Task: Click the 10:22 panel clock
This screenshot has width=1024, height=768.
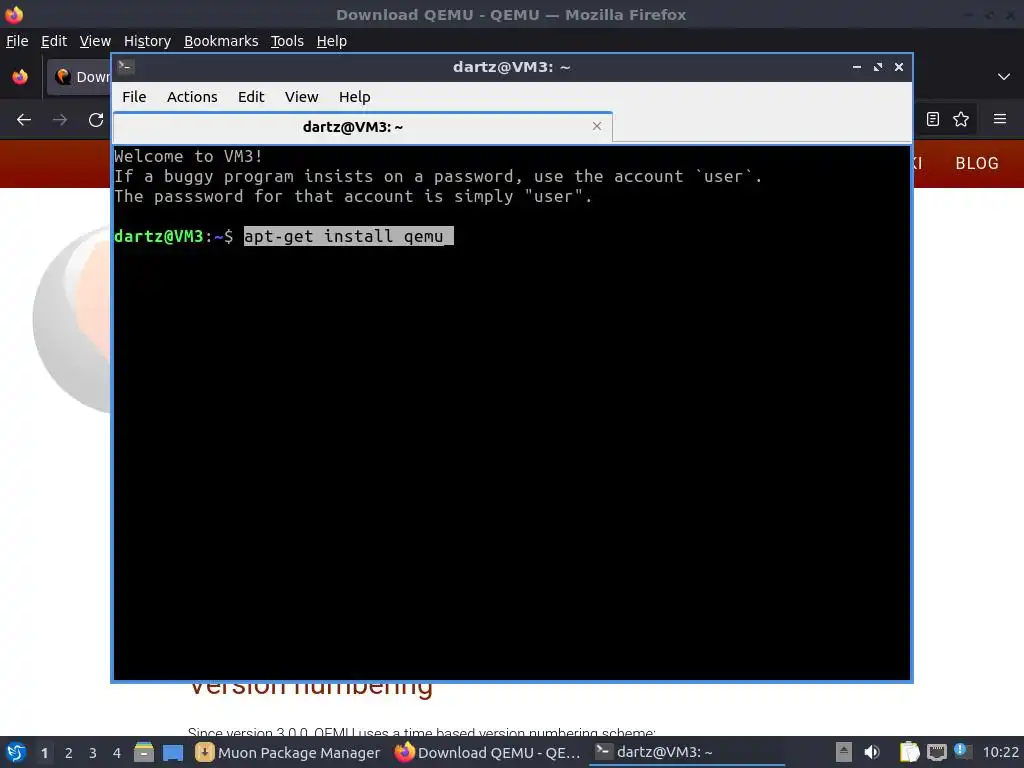Action: (x=1000, y=752)
